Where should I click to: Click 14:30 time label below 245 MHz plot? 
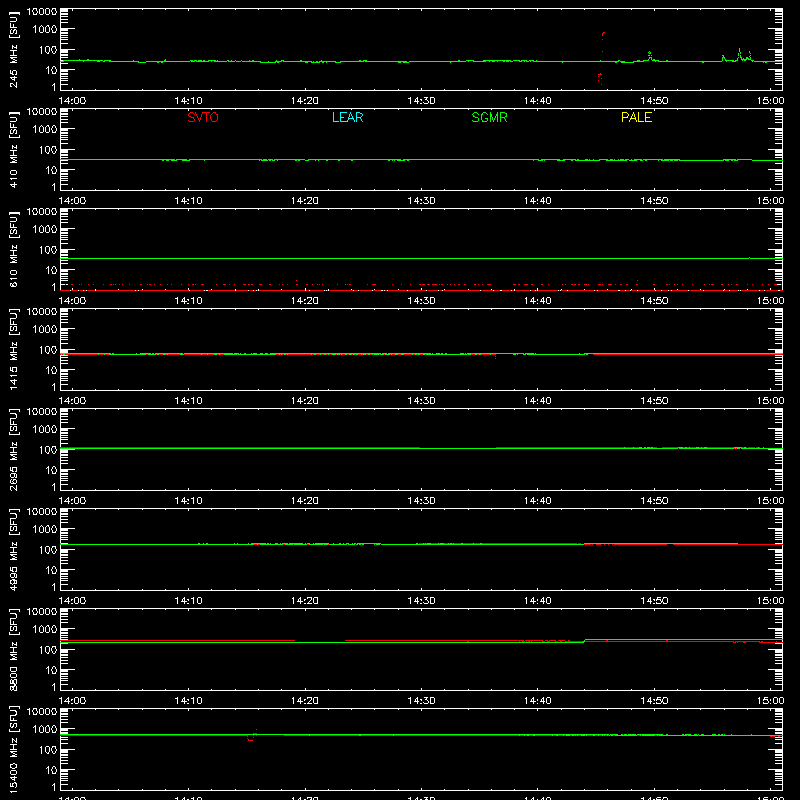(x=421, y=101)
